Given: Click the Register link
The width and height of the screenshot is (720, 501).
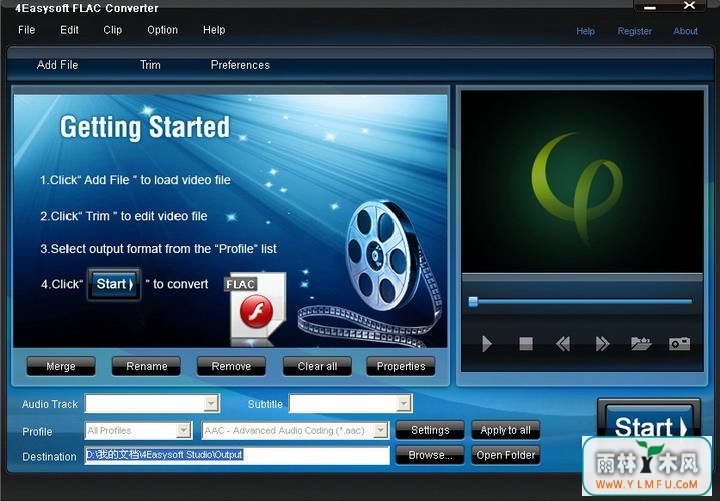Looking at the screenshot, I should click(x=635, y=31).
